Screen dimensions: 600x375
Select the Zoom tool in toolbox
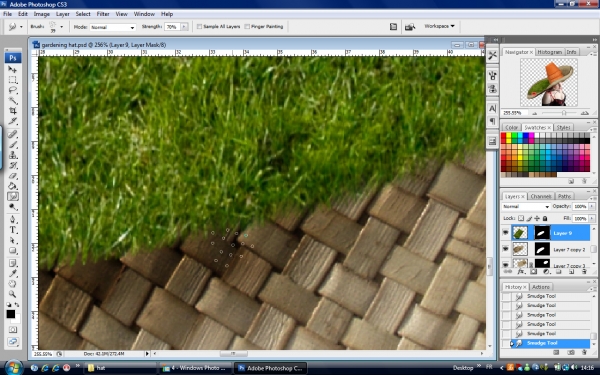13,294
